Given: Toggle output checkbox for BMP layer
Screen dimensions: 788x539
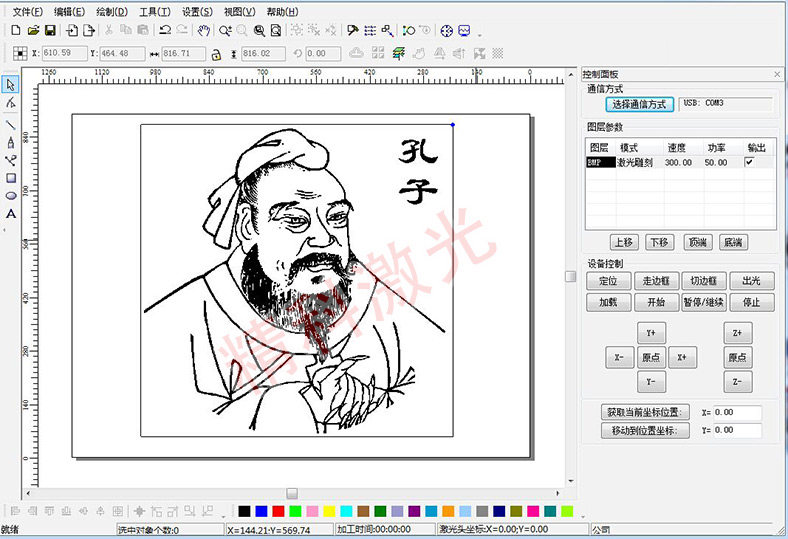Looking at the screenshot, I should pos(749,162).
